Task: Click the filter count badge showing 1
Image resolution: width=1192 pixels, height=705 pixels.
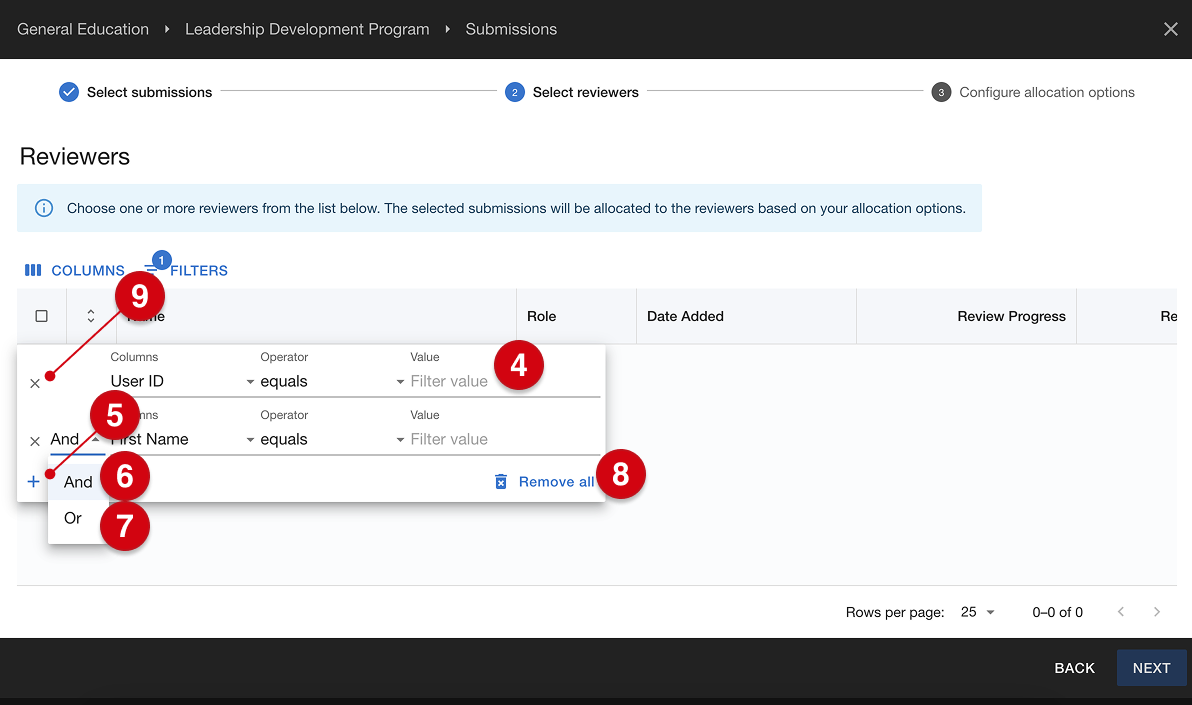Action: pyautogui.click(x=161, y=260)
